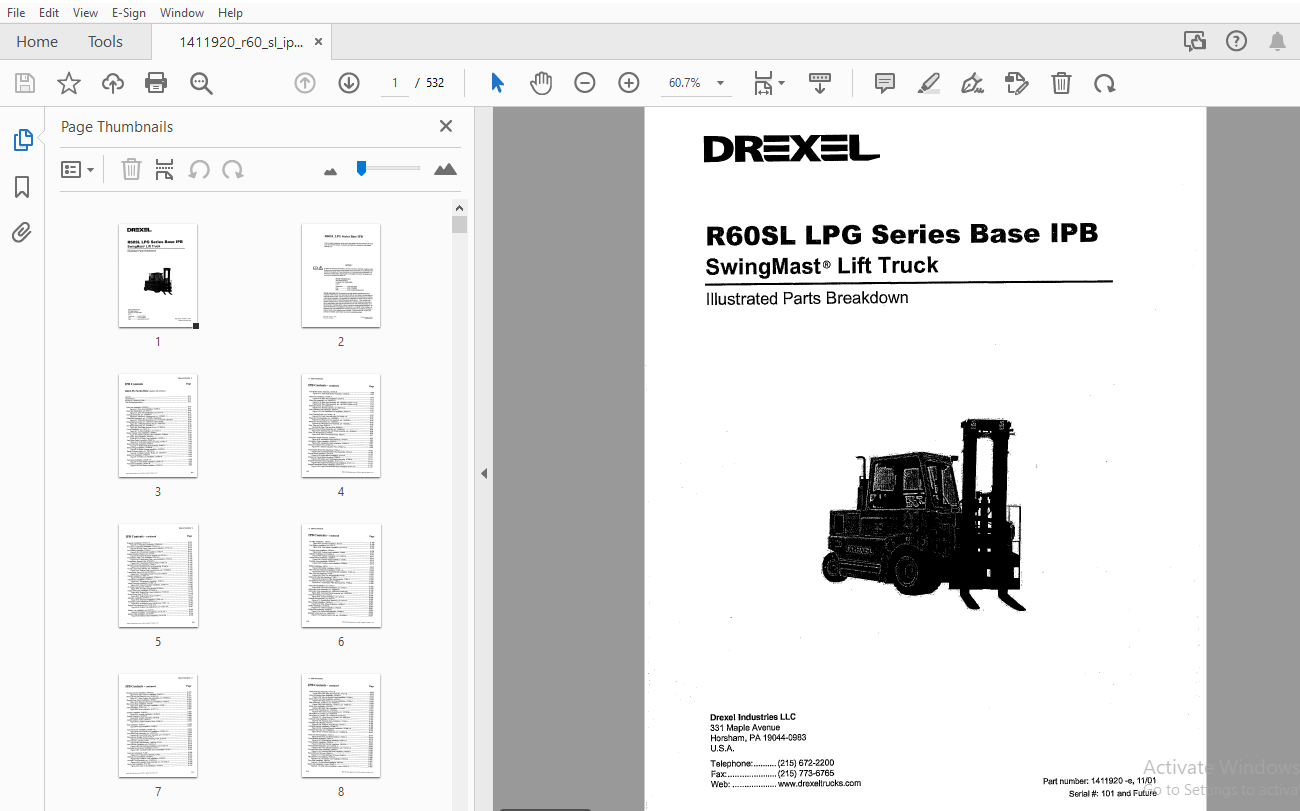Select the page 3 thumbnail
Screen dimensions: 1300x811
coord(158,426)
